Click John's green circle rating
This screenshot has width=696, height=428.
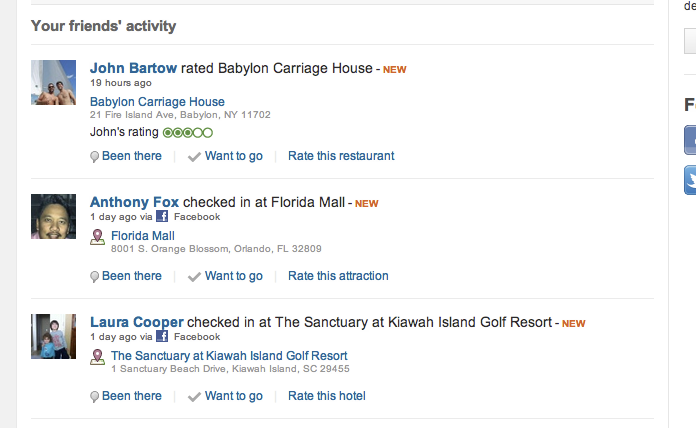click(x=187, y=132)
